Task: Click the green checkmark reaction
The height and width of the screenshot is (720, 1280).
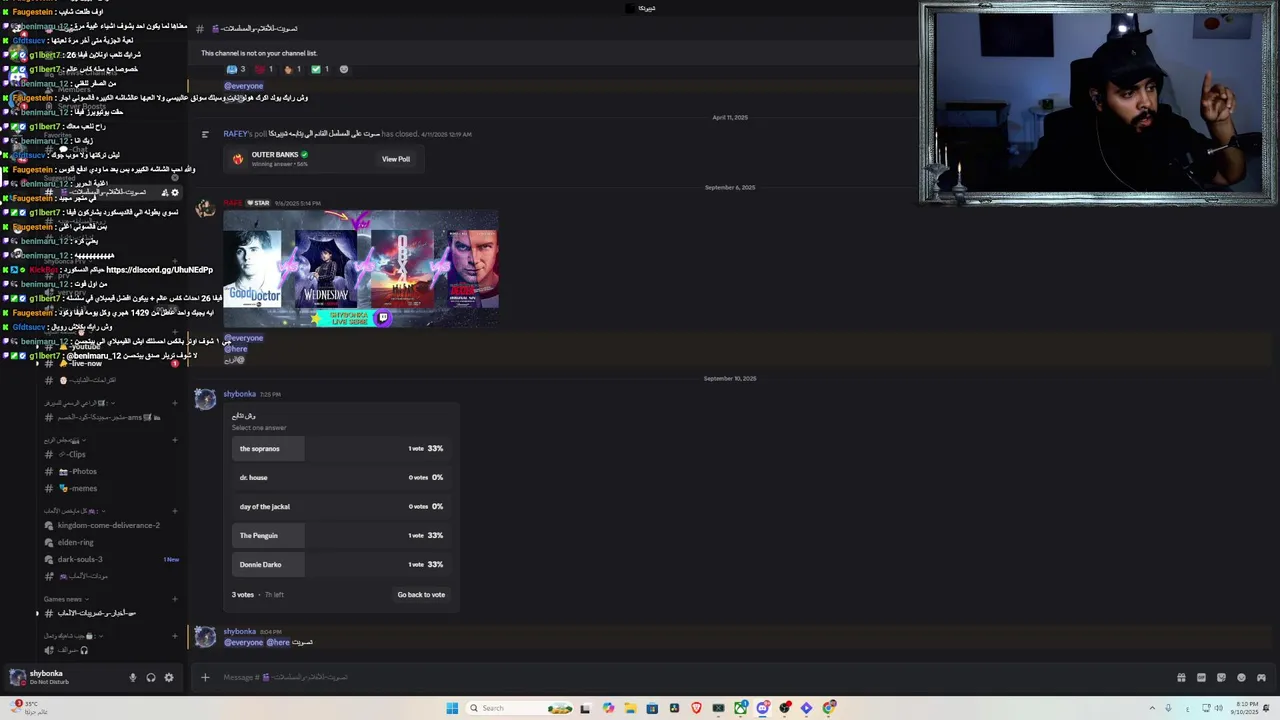Action: coord(320,69)
